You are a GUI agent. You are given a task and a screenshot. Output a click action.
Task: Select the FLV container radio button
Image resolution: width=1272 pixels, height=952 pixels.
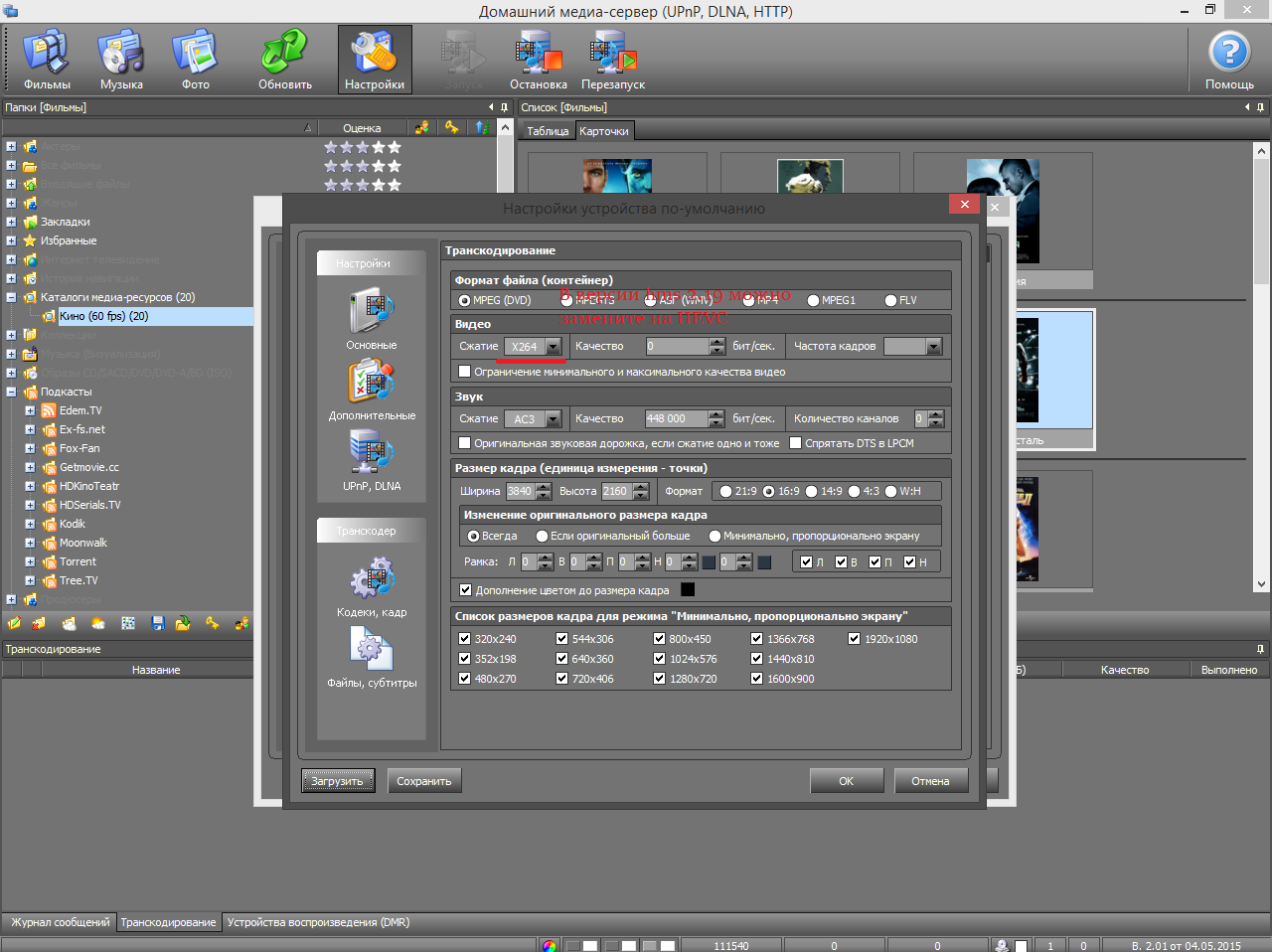(890, 300)
